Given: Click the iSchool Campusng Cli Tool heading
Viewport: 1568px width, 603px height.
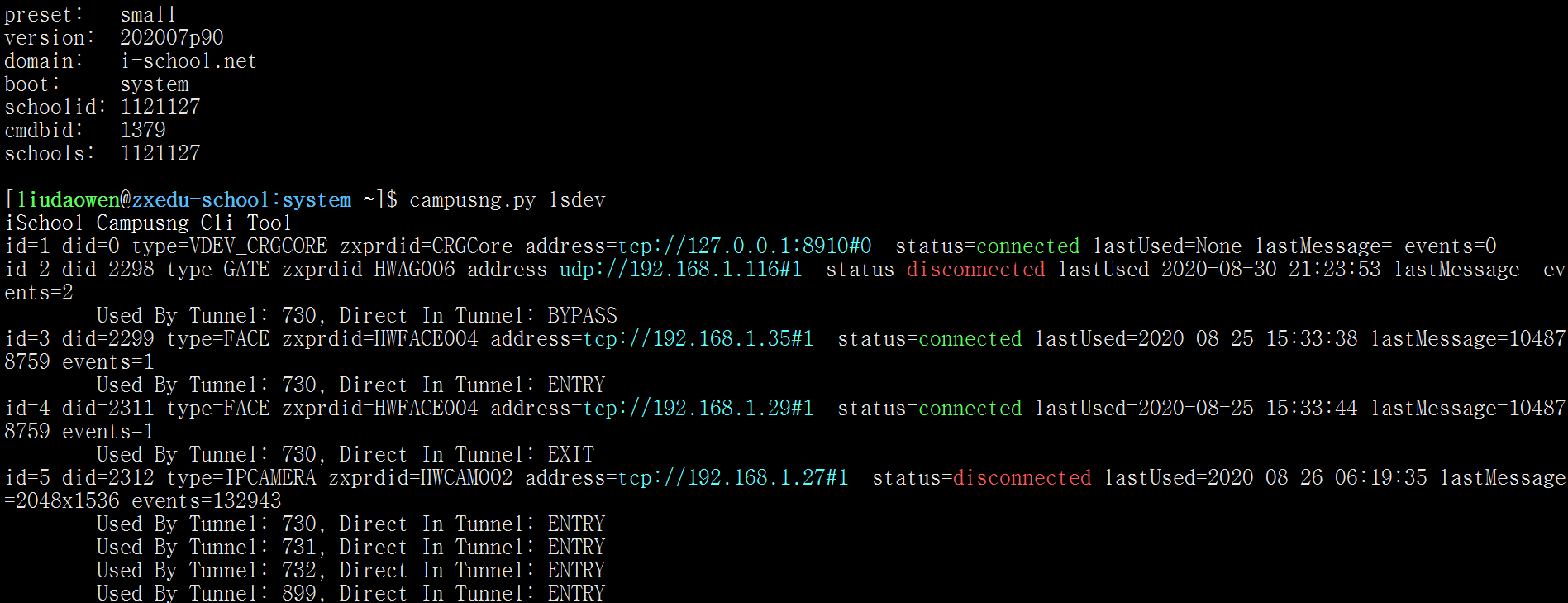Looking at the screenshot, I should (148, 223).
